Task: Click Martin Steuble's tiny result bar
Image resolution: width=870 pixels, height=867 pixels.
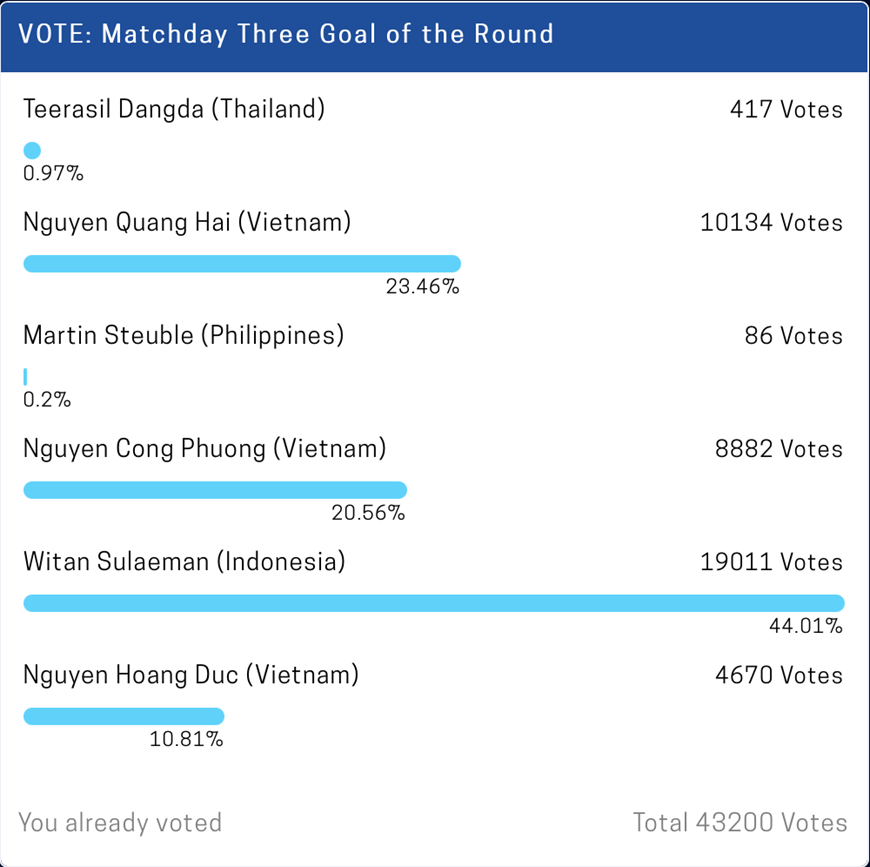Action: (25, 377)
